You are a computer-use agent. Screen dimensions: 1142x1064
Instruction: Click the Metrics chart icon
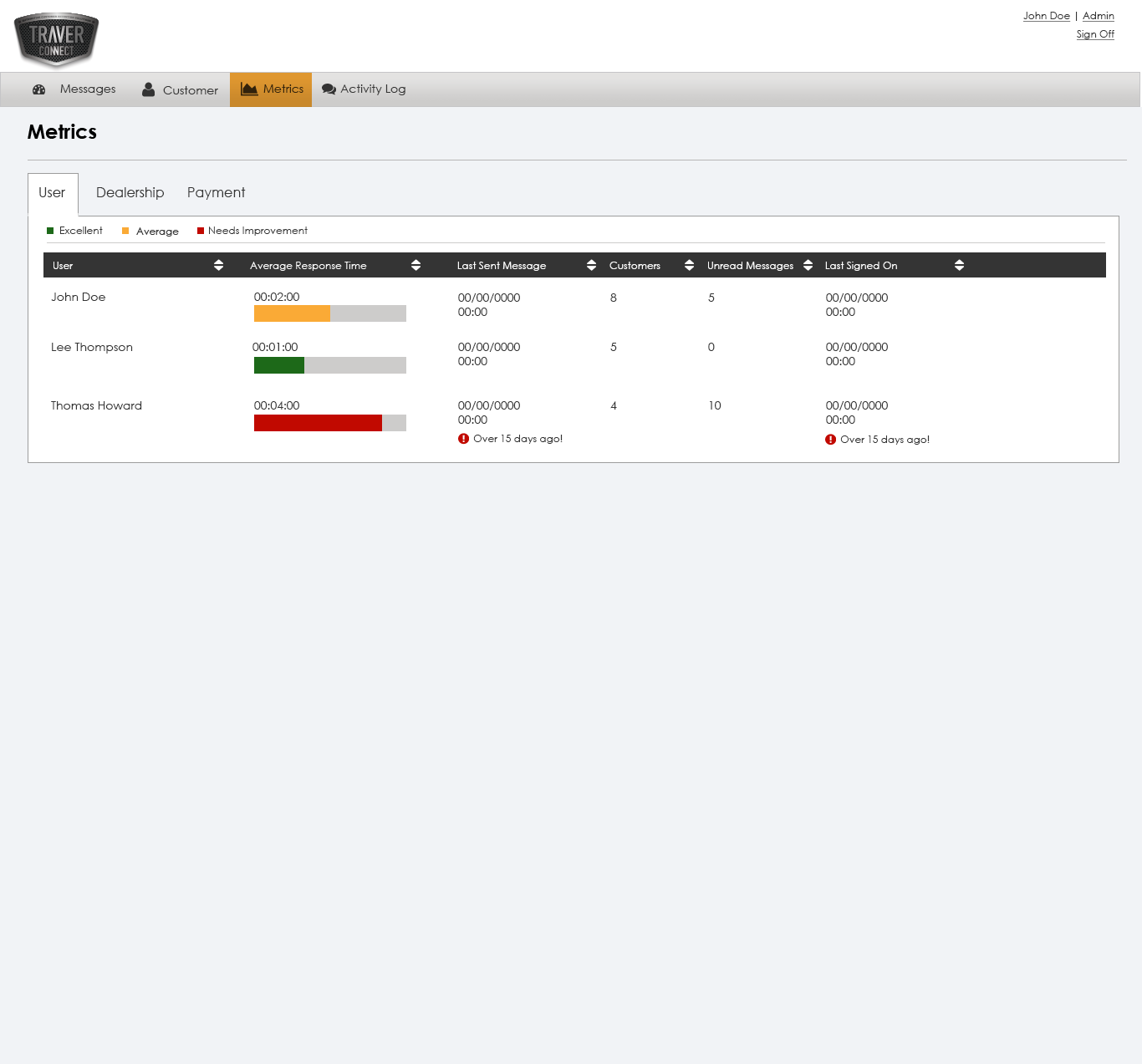point(249,89)
